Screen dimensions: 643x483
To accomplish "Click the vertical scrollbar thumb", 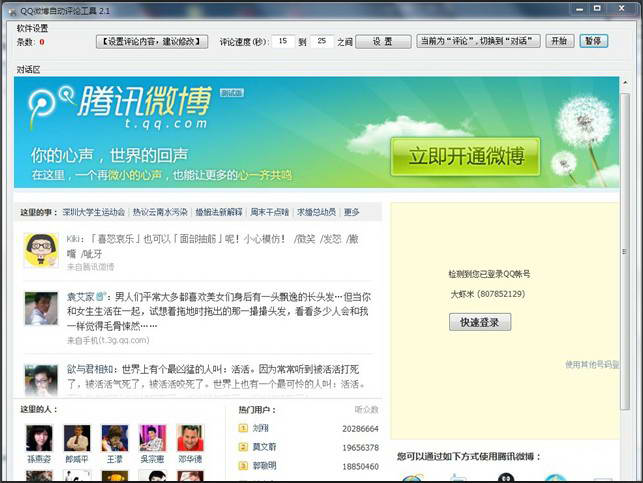I will [x=625, y=251].
